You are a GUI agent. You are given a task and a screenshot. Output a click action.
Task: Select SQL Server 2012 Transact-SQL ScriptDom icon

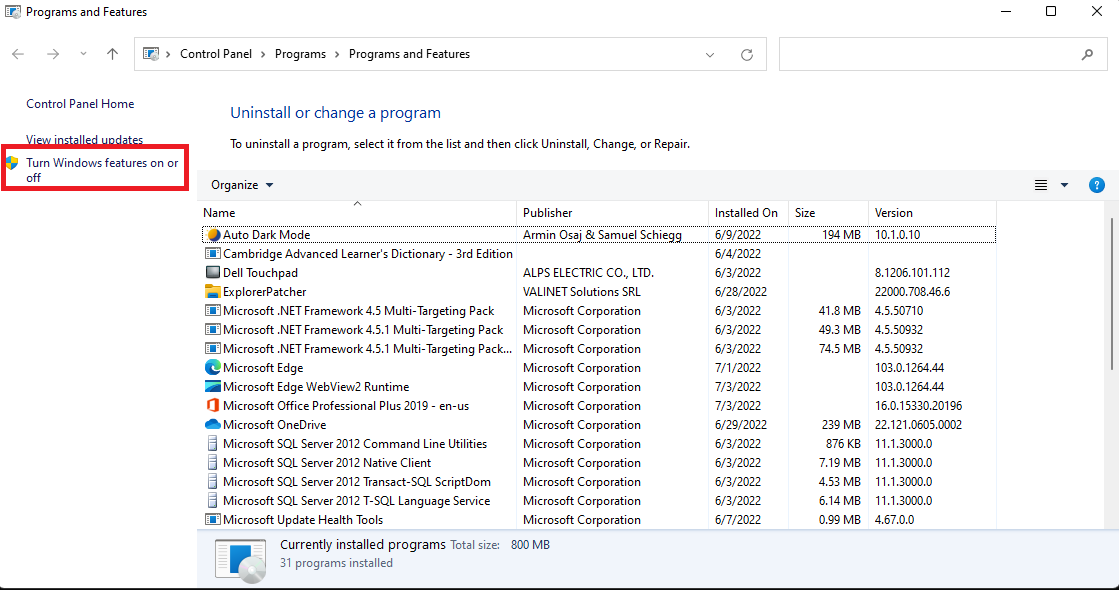tap(213, 482)
